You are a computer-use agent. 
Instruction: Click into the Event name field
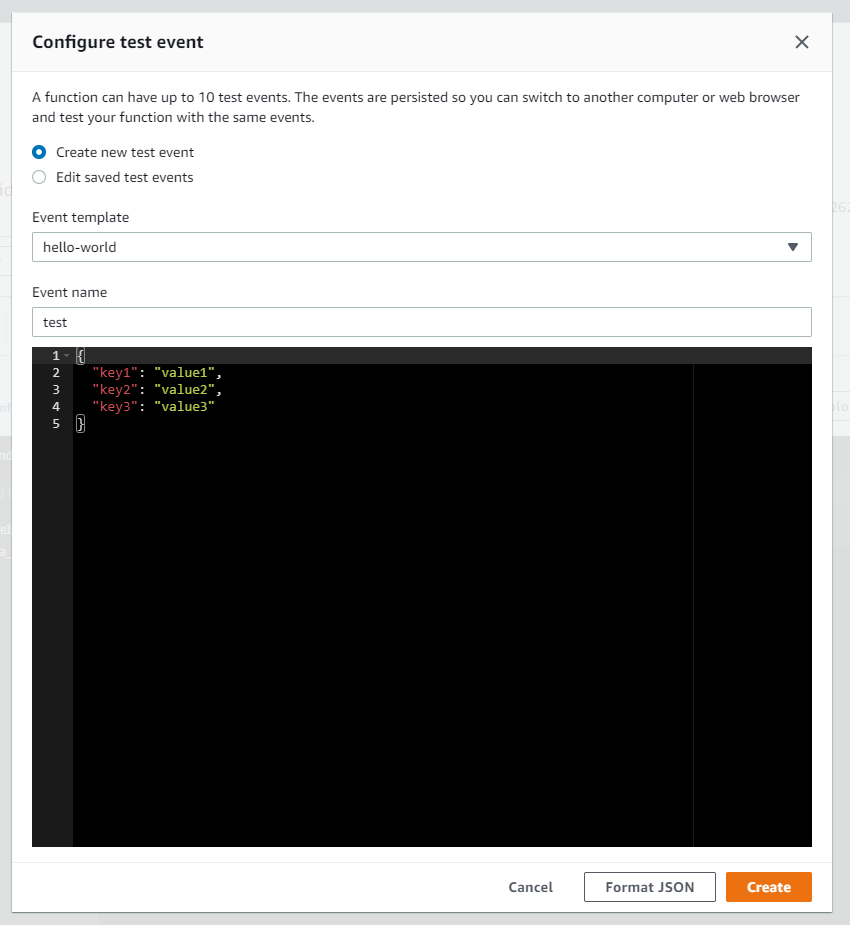point(421,322)
